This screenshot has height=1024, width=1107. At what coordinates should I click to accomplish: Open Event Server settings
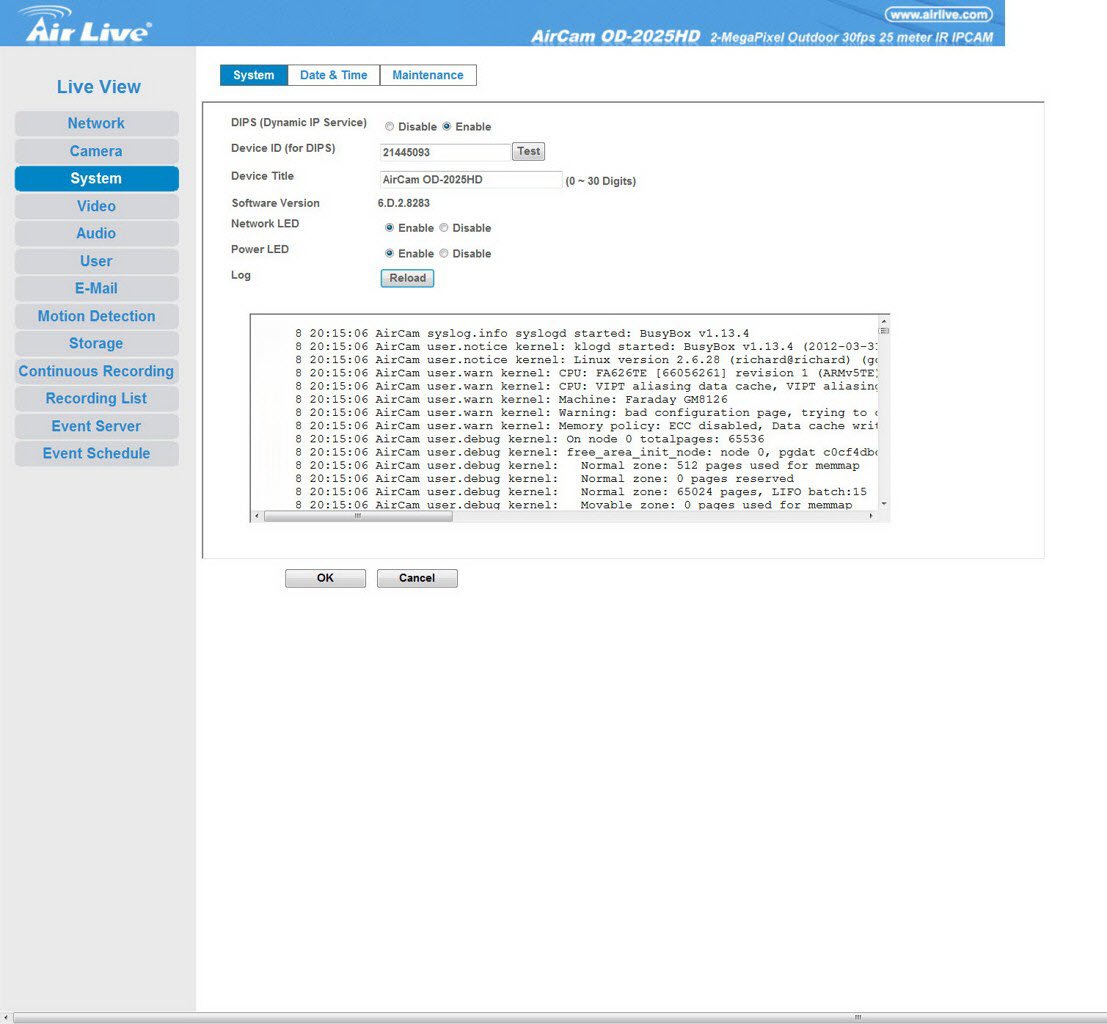97,427
